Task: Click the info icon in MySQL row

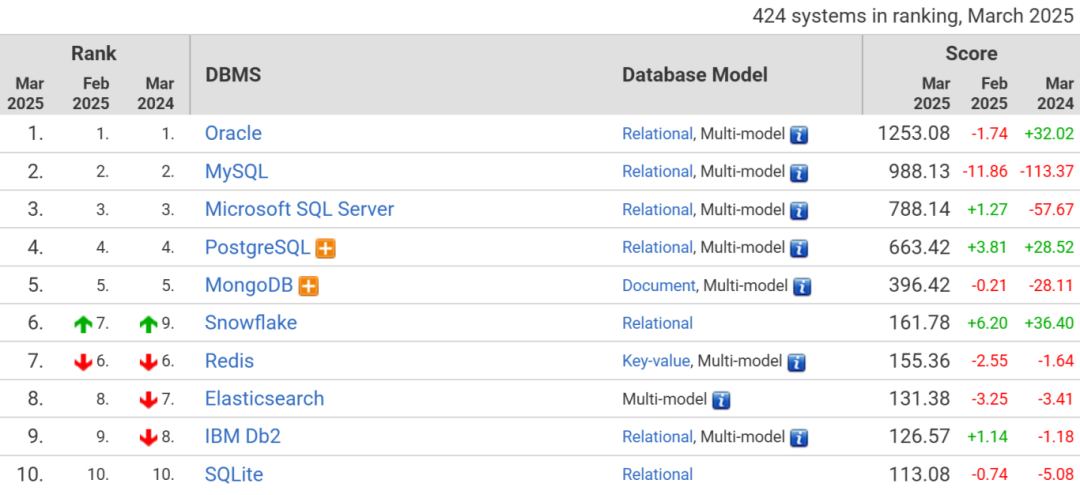Action: [x=799, y=173]
